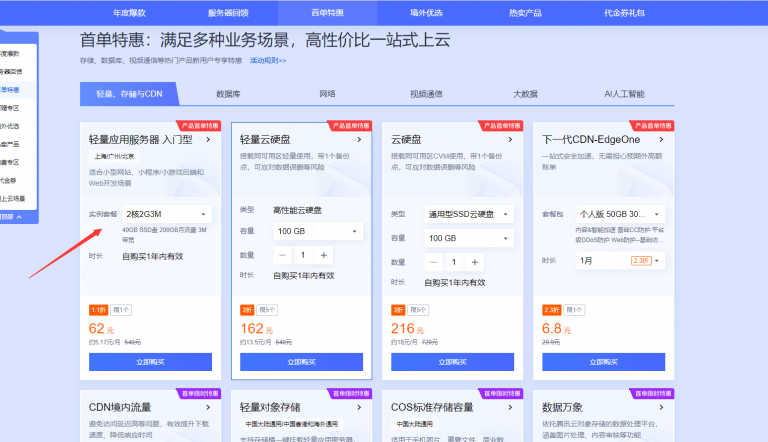Click the CDN境内流量 title
The image size is (768, 442).
[120, 407]
